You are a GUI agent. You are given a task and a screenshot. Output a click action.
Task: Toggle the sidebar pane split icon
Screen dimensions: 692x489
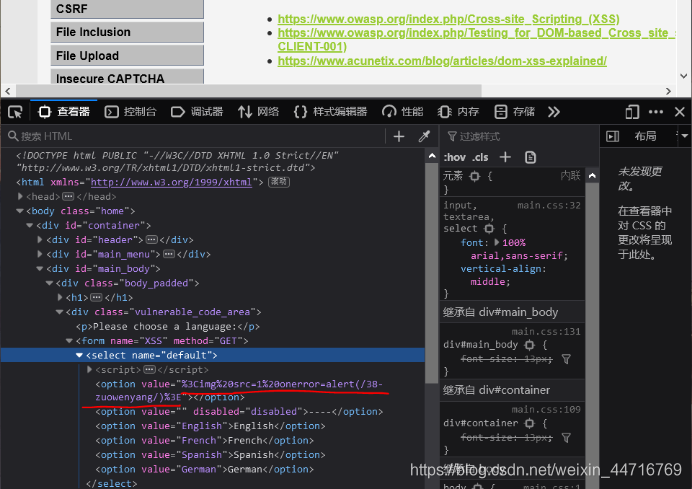click(613, 136)
